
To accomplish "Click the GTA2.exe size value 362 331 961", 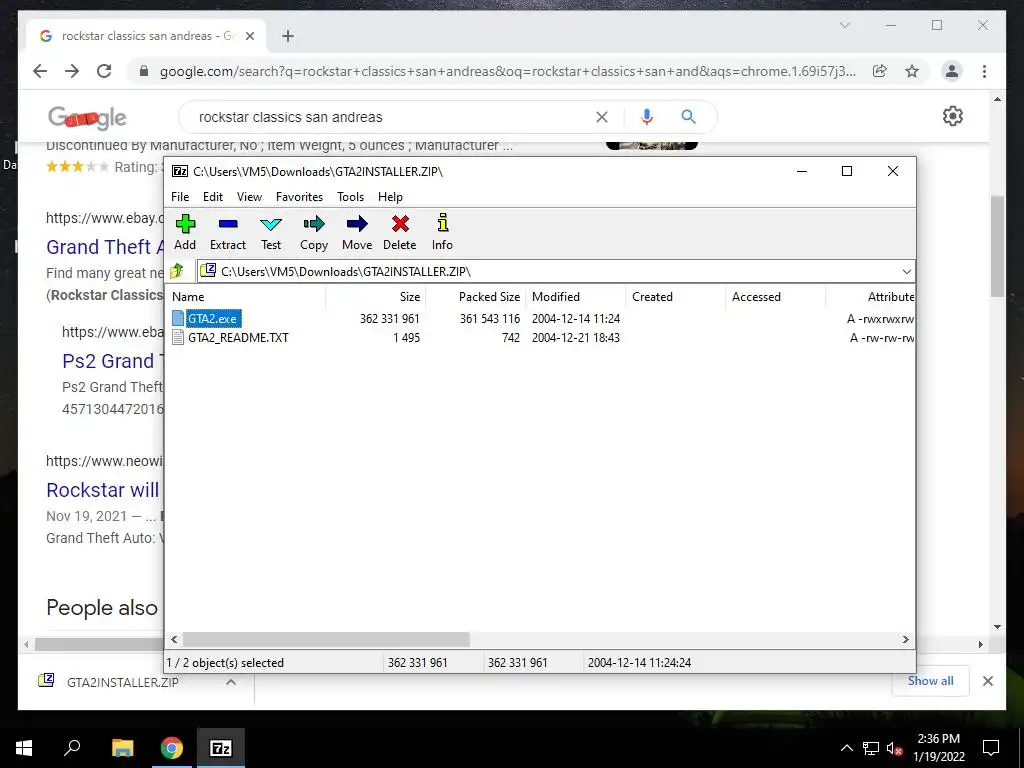I will (389, 319).
